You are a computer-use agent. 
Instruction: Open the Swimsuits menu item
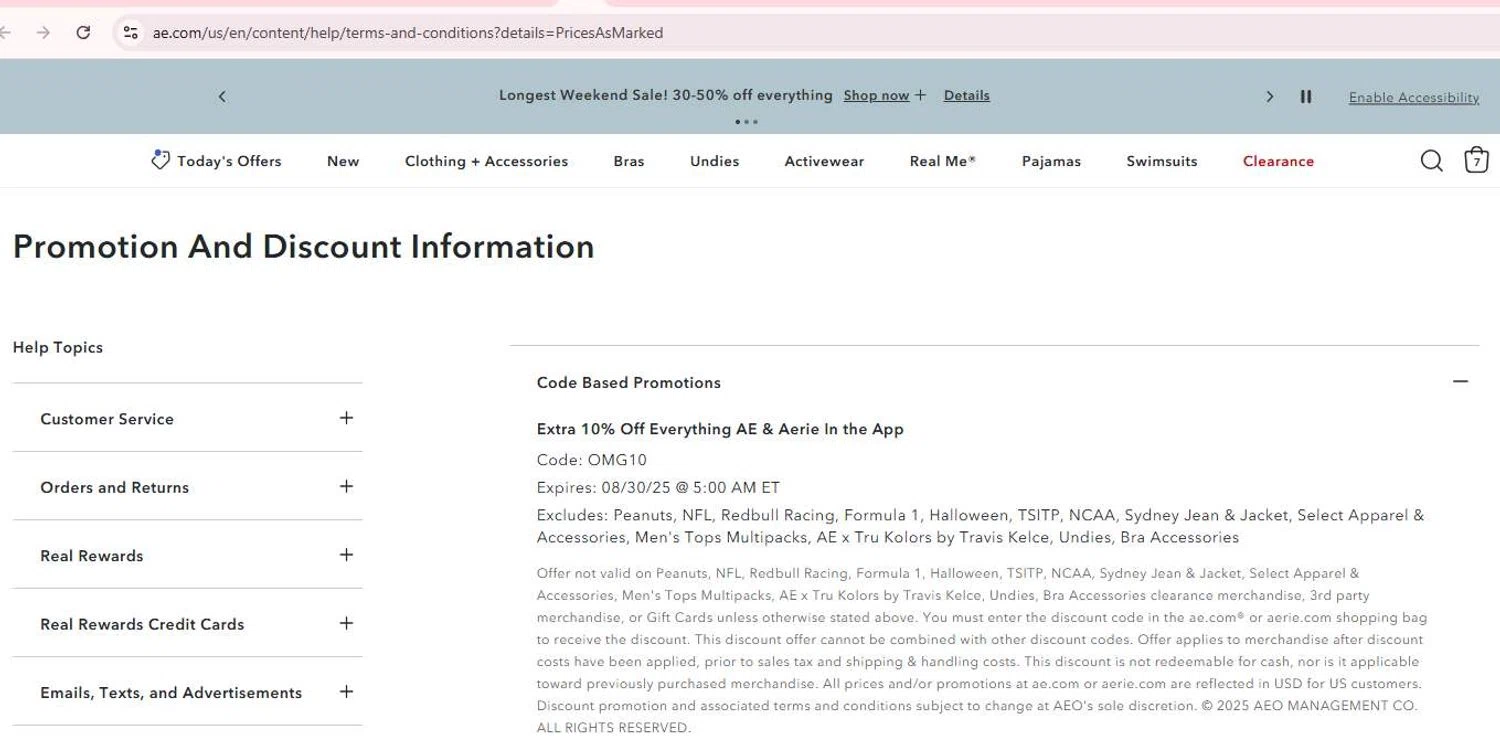pyautogui.click(x=1162, y=161)
